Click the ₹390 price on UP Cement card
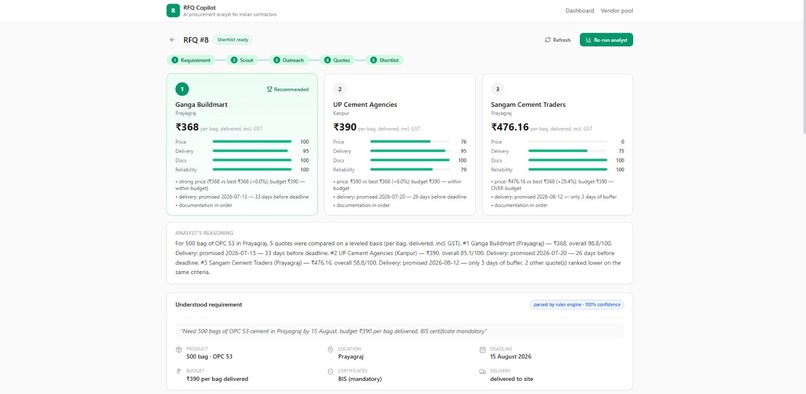This screenshot has height=394, width=806. 345,127
